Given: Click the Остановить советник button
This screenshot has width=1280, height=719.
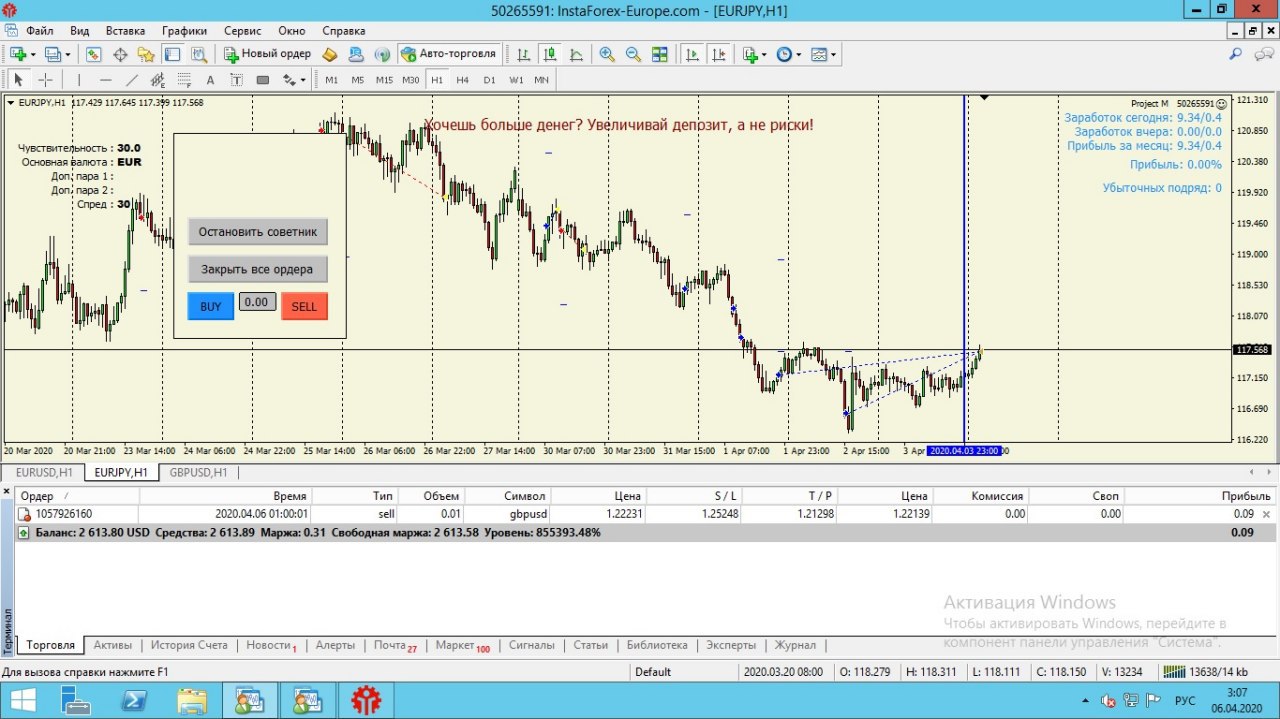Looking at the screenshot, I should [258, 232].
